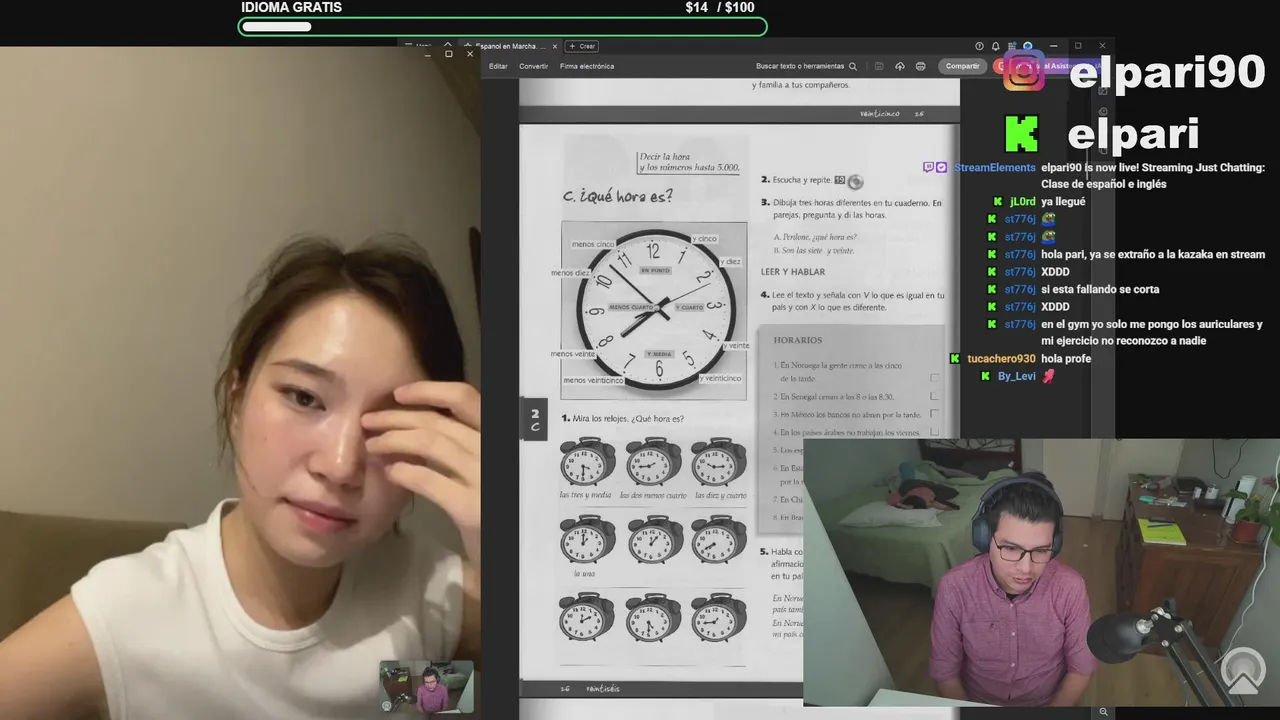The width and height of the screenshot is (1280, 720).
Task: Click the $14 / $100 goal text
Action: pyautogui.click(x=720, y=8)
